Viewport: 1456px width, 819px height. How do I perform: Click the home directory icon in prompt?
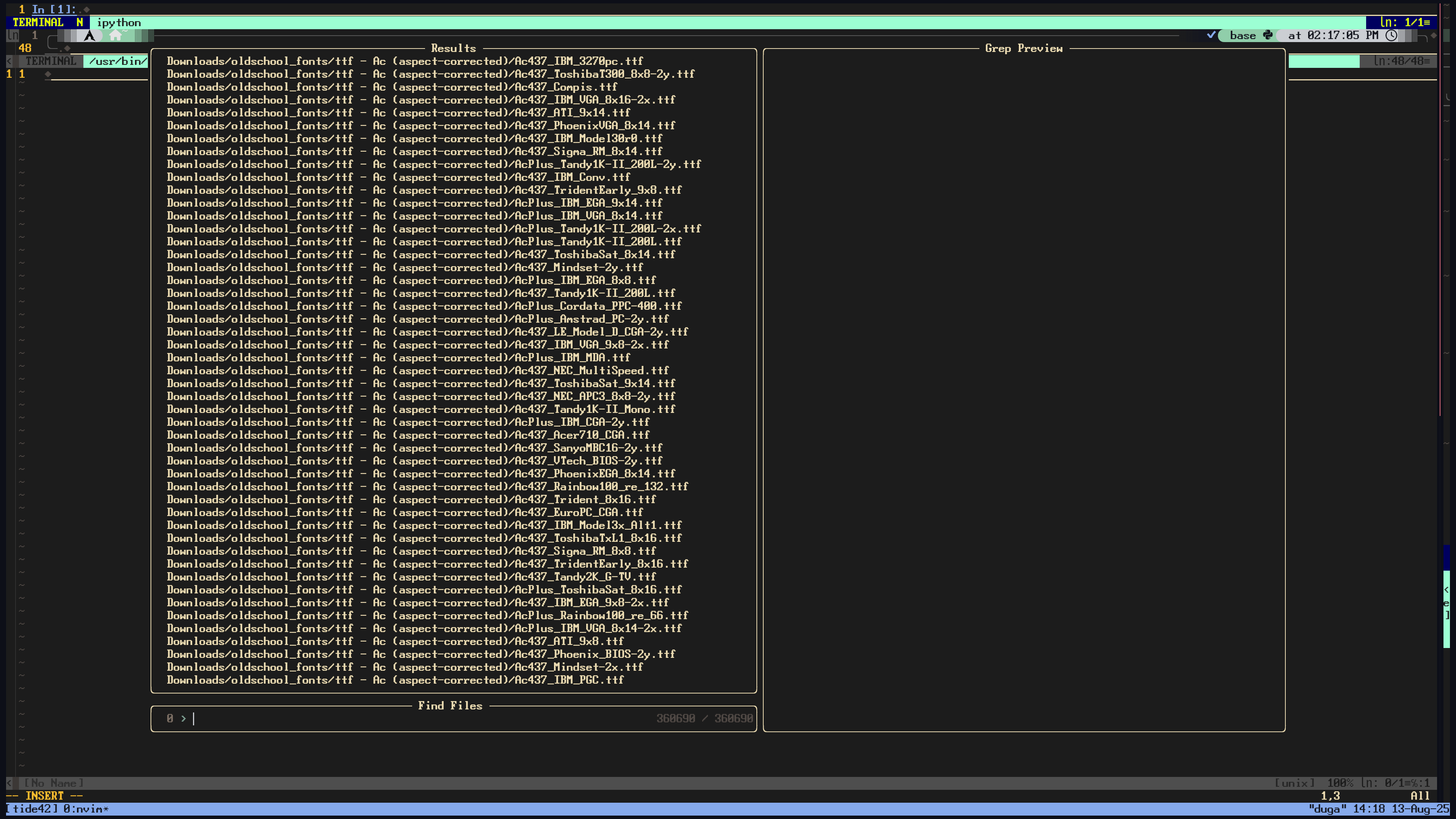click(x=116, y=36)
